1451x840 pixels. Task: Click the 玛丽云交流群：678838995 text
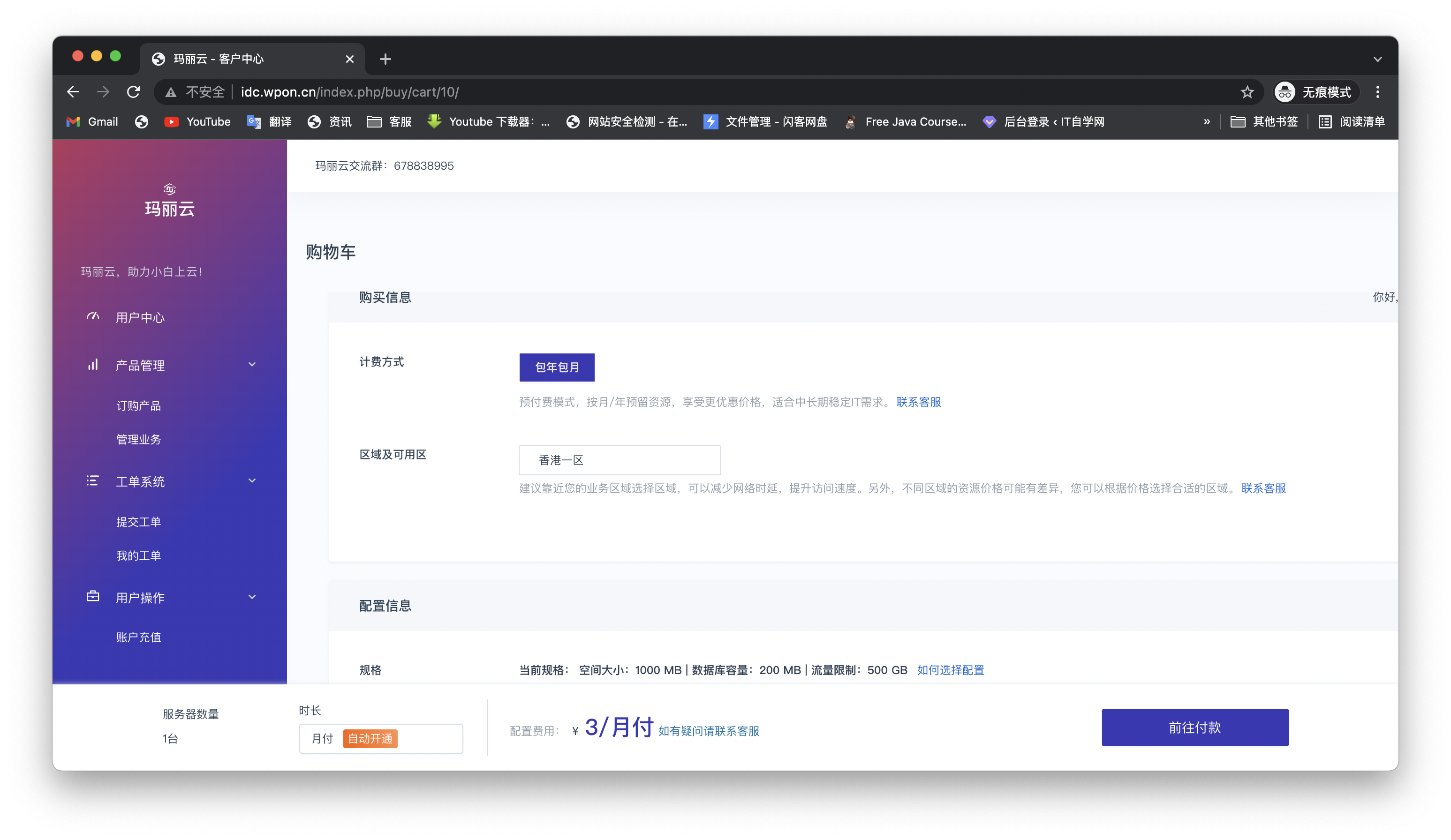(x=384, y=166)
